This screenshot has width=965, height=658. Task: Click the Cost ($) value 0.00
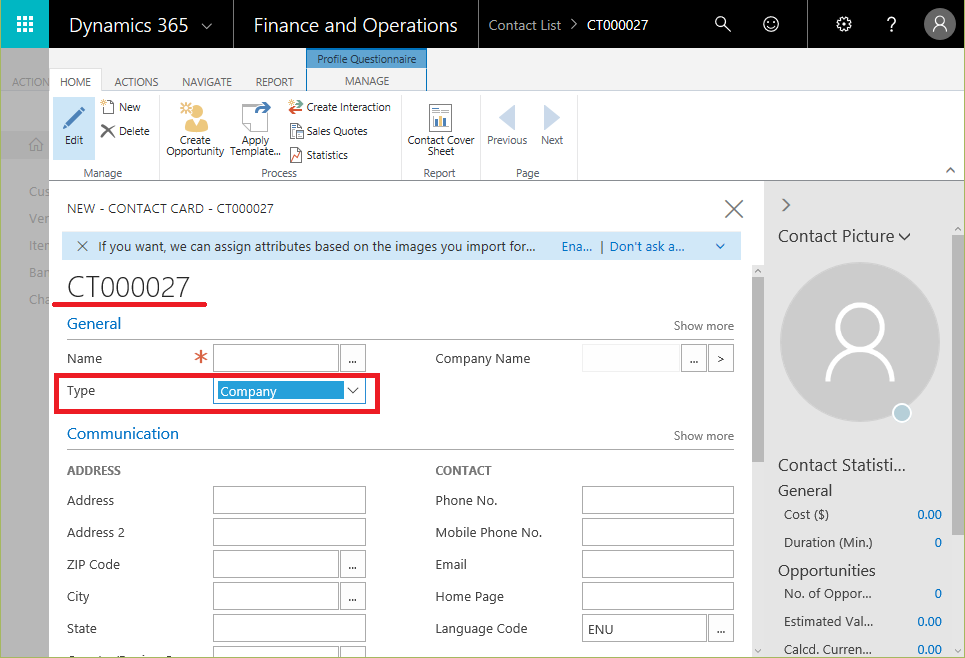click(x=929, y=515)
